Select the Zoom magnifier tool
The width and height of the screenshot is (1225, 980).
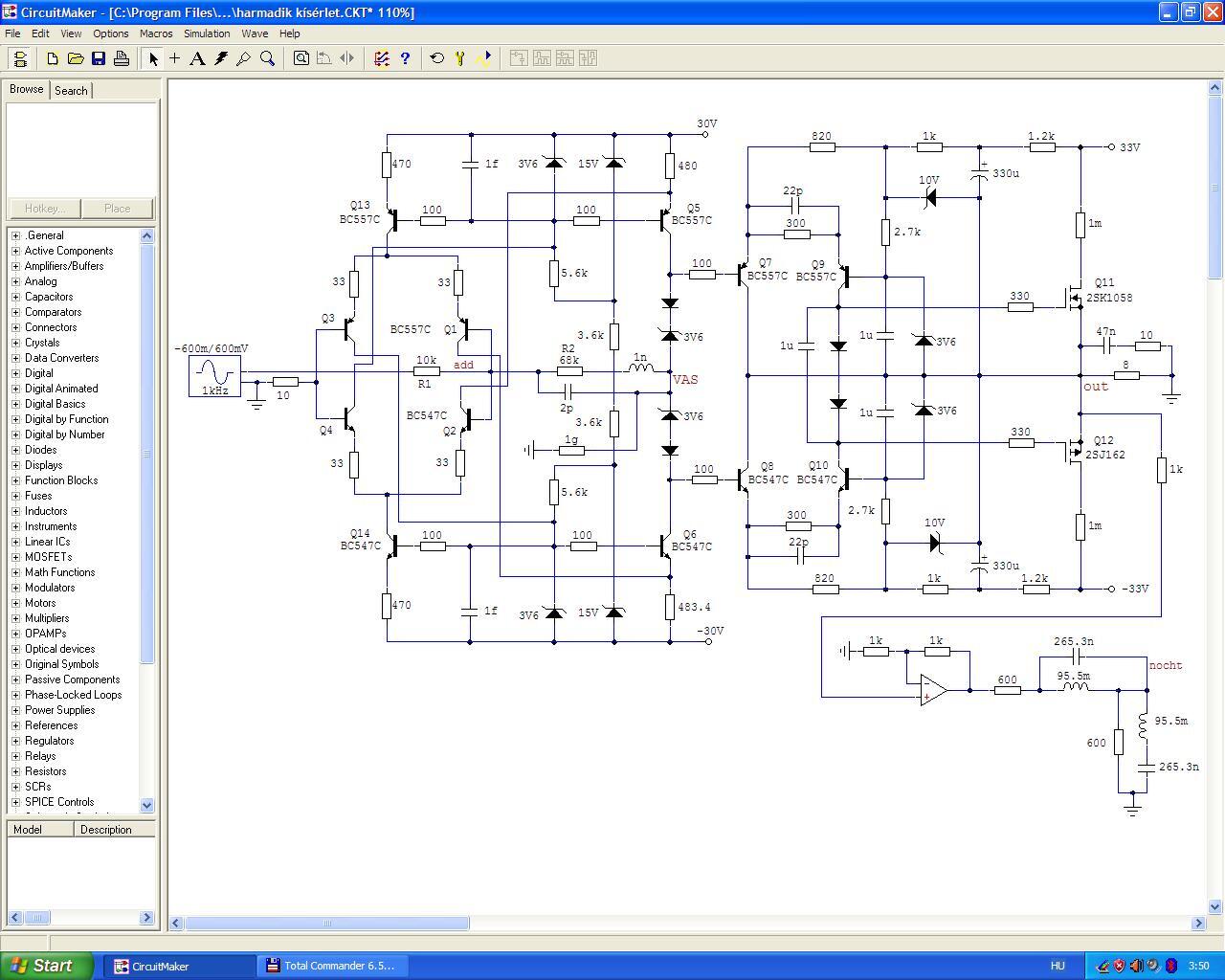[x=268, y=58]
